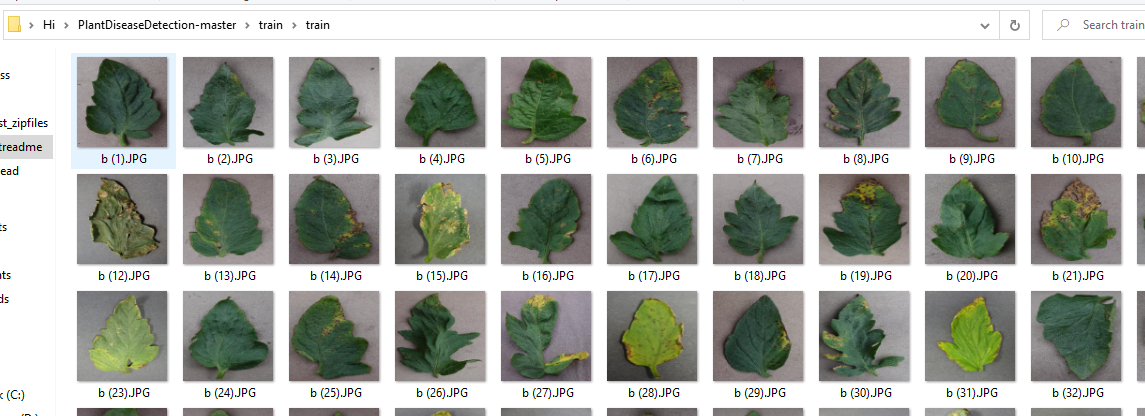Select the st_zipfiles sidebar item
This screenshot has height=416, width=1145.
[26, 123]
